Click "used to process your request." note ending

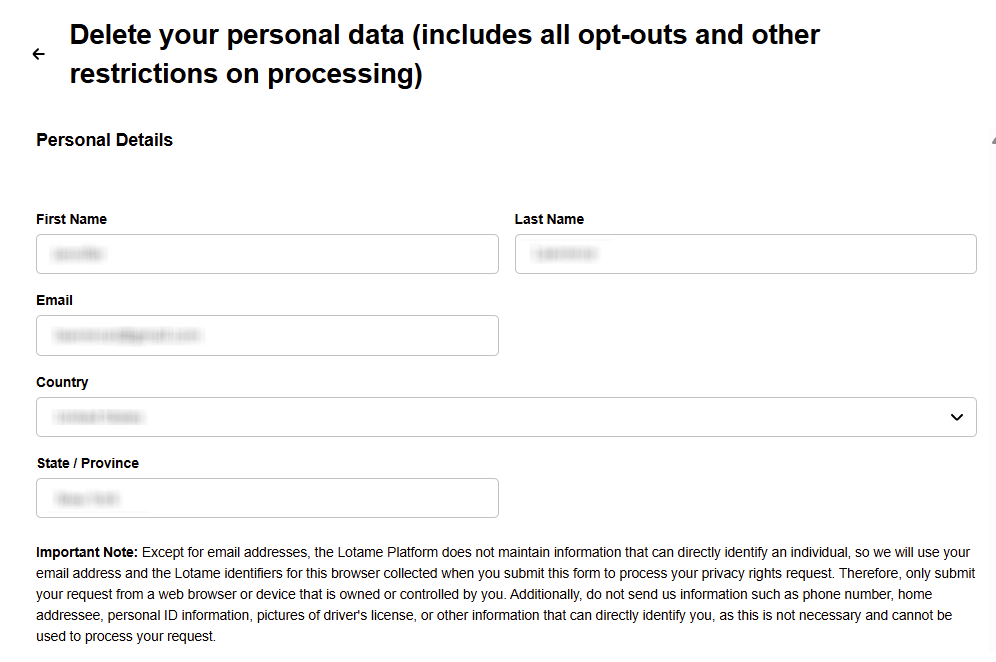[x=126, y=636]
